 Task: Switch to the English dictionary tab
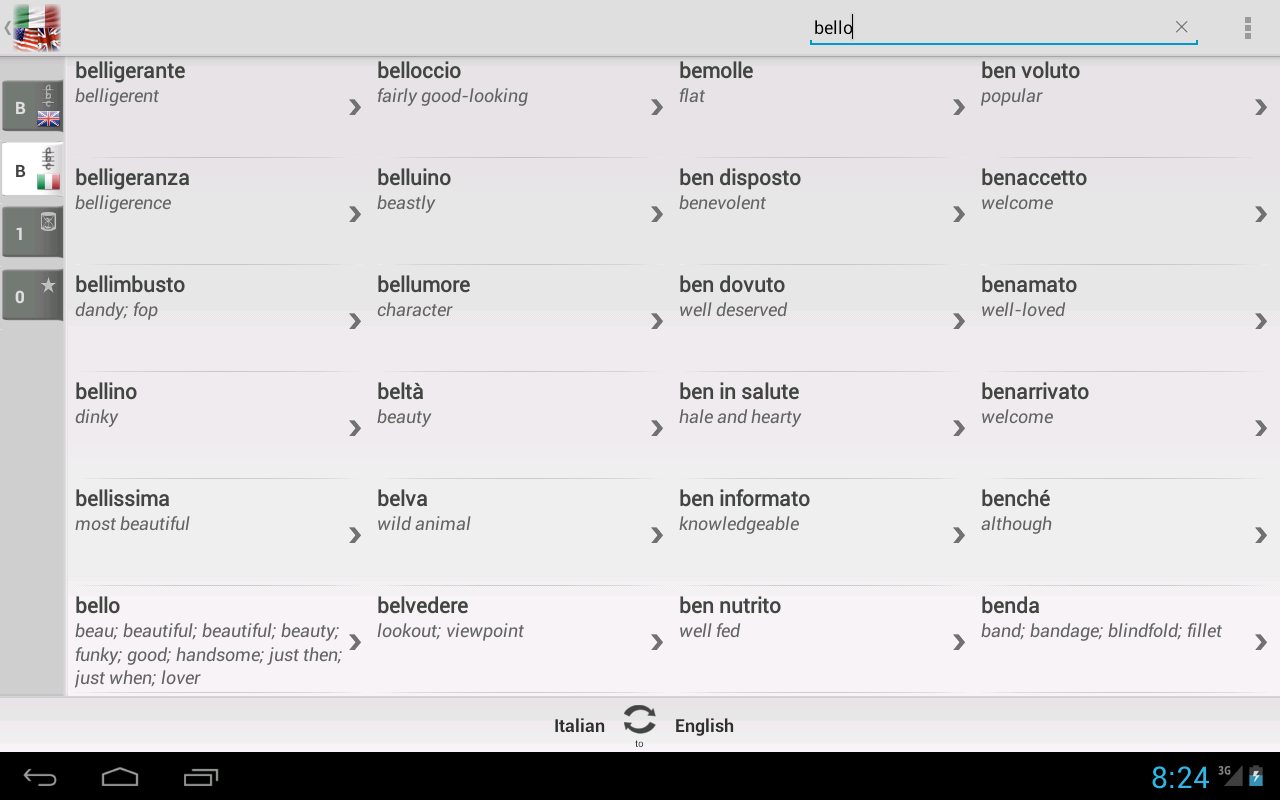[32, 107]
